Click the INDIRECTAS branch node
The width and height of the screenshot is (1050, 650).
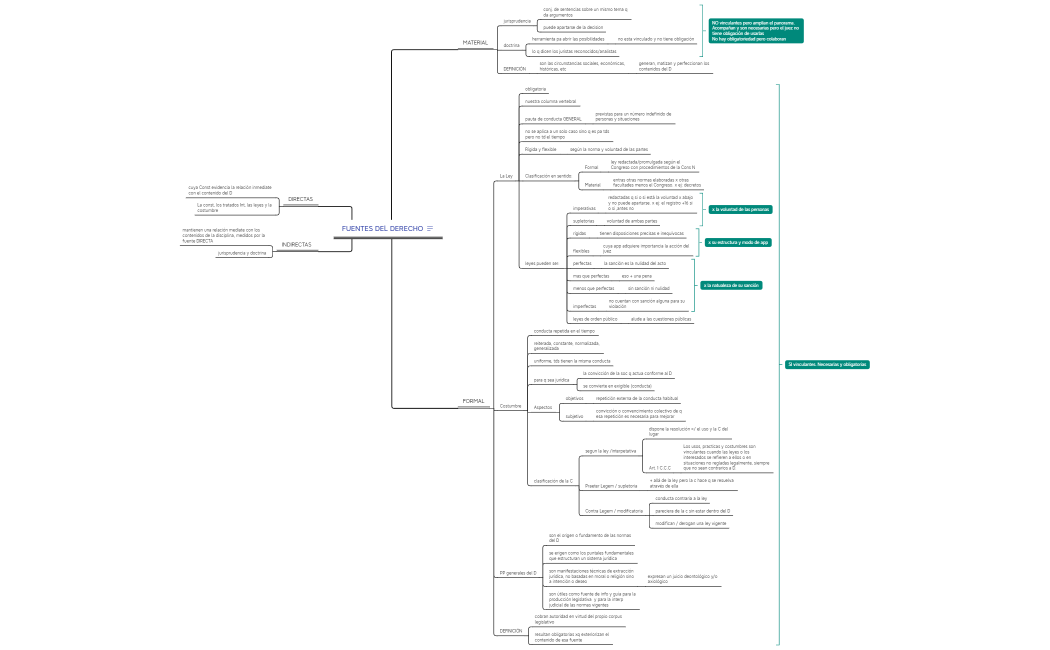(295, 244)
